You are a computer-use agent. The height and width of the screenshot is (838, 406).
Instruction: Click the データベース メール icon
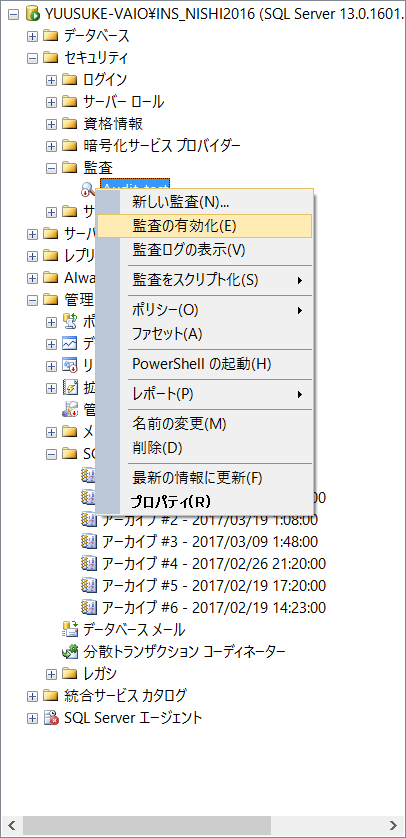coord(70,629)
